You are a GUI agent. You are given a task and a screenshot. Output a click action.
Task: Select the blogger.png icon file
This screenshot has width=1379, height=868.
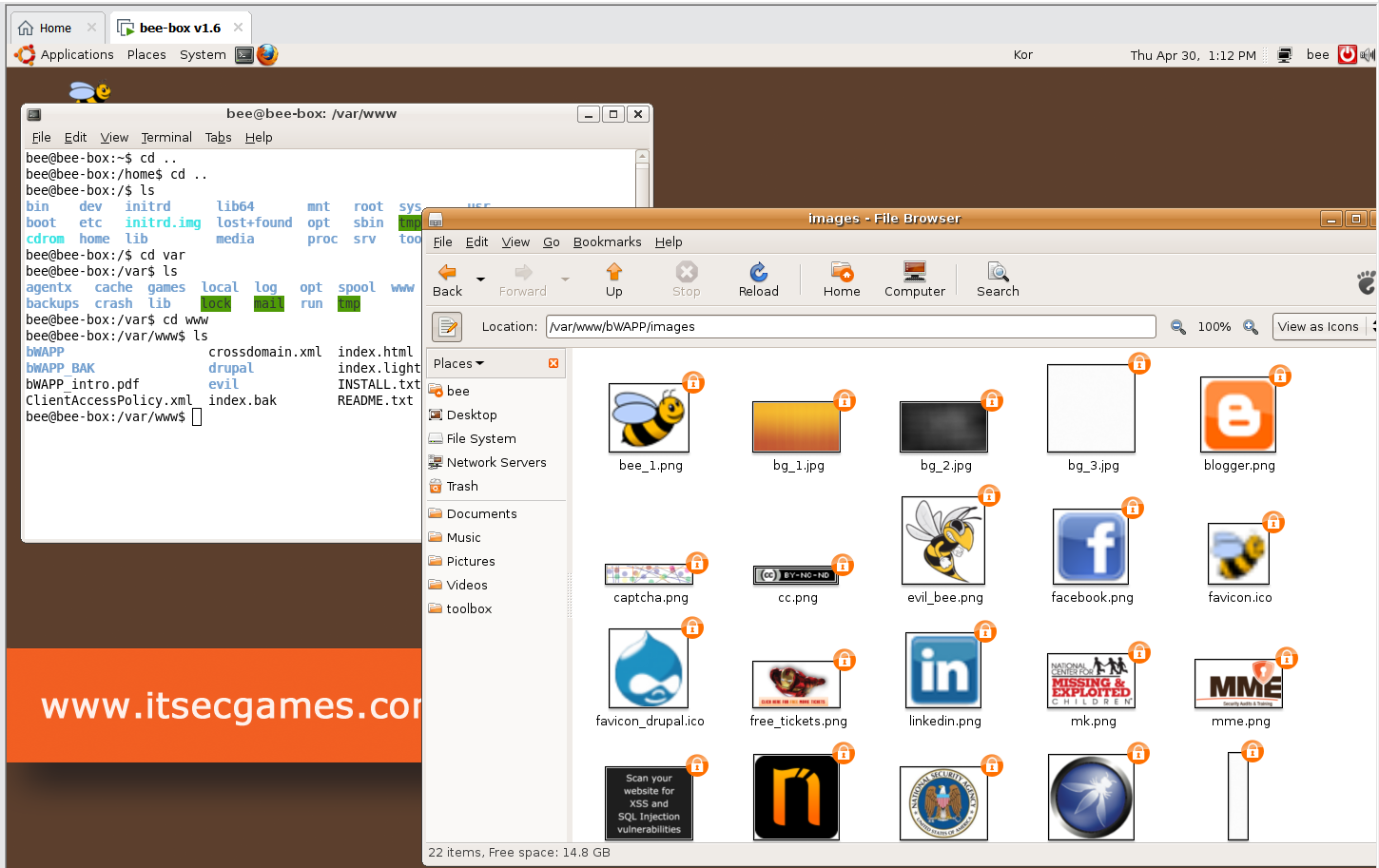point(1238,415)
